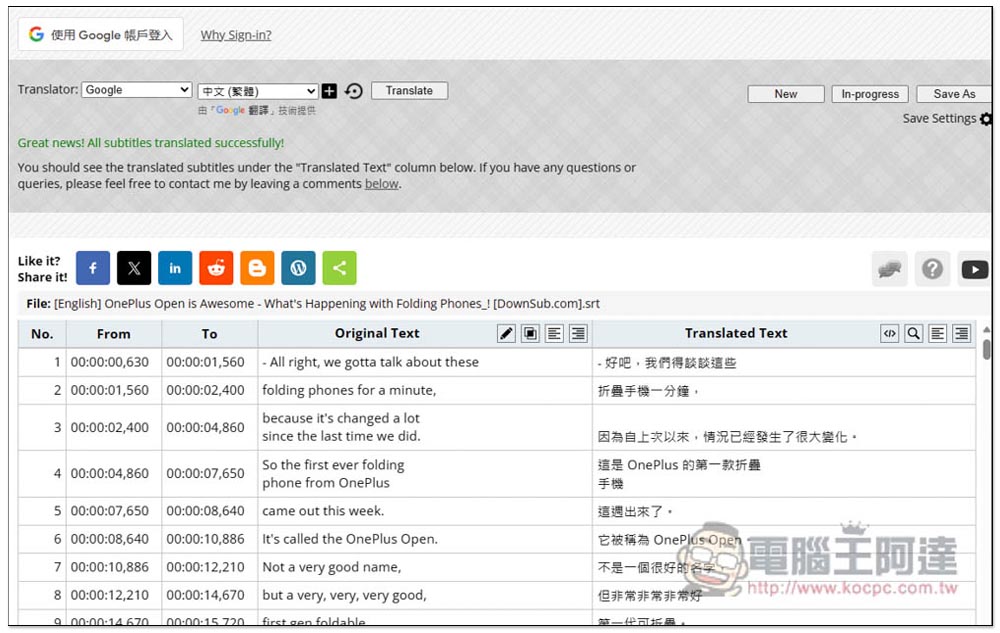Click cell 'came out this week.'

pyautogui.click(x=425, y=511)
